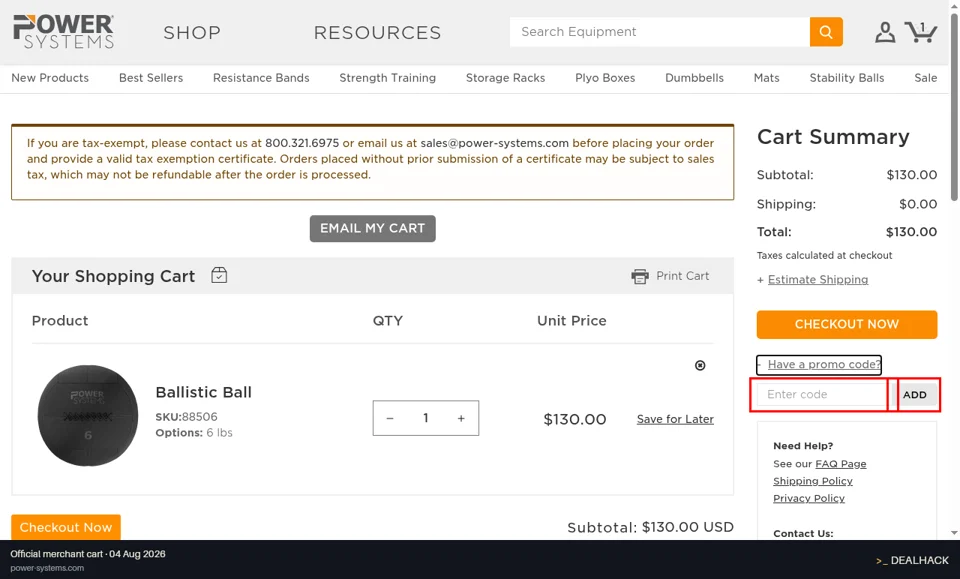The height and width of the screenshot is (579, 960).
Task: Remove Ballistic Ball with the X icon
Action: [700, 365]
